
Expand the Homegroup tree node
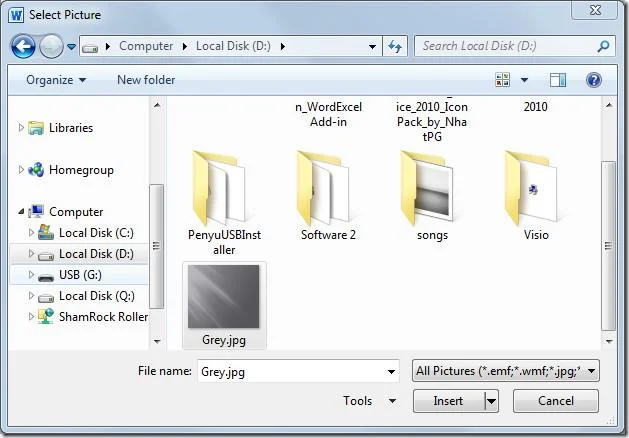[x=21, y=170]
